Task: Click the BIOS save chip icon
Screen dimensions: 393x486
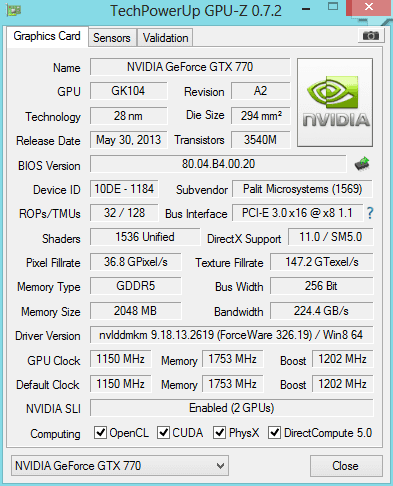Action: (x=362, y=164)
